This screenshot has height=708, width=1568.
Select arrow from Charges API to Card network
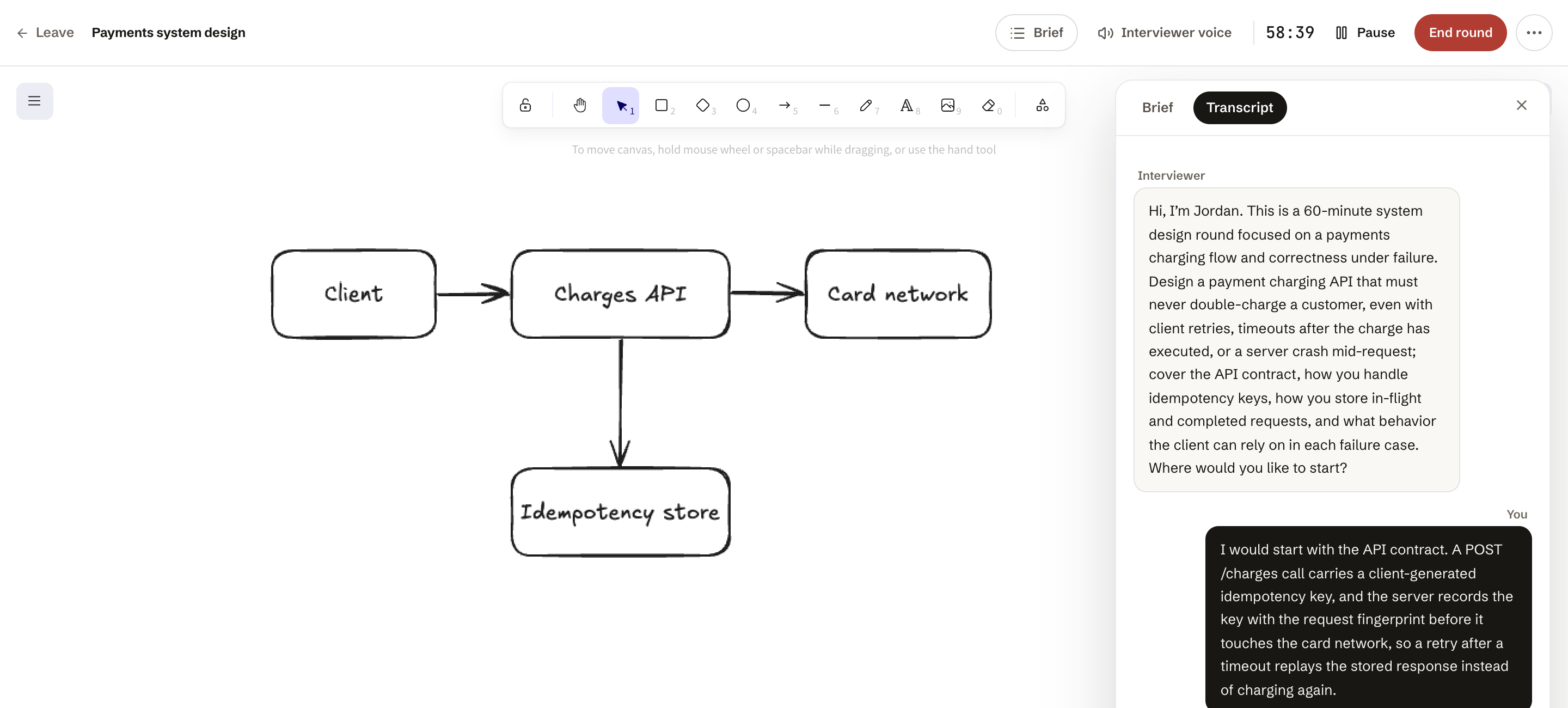click(x=767, y=293)
